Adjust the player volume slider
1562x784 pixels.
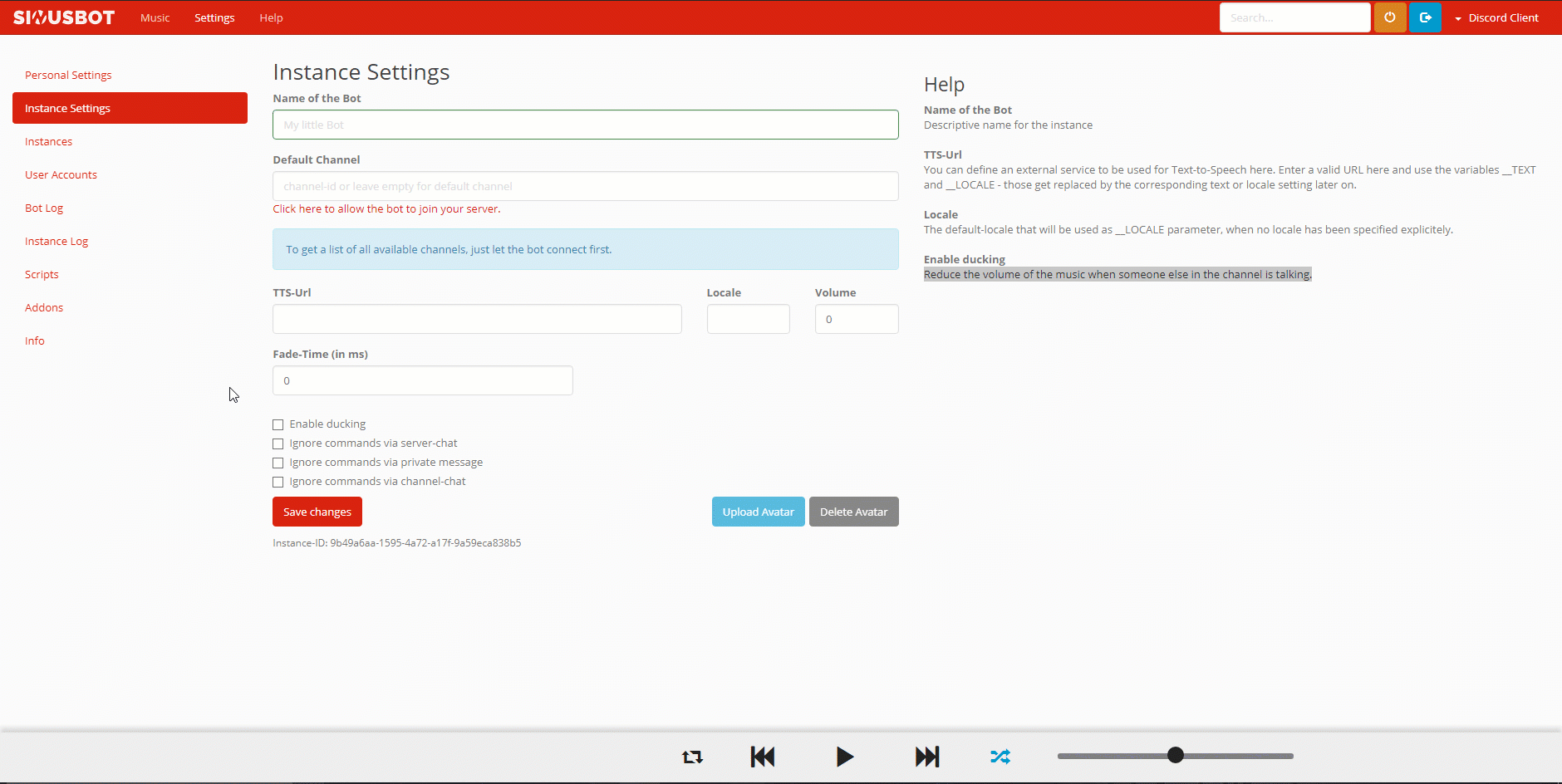click(1175, 756)
